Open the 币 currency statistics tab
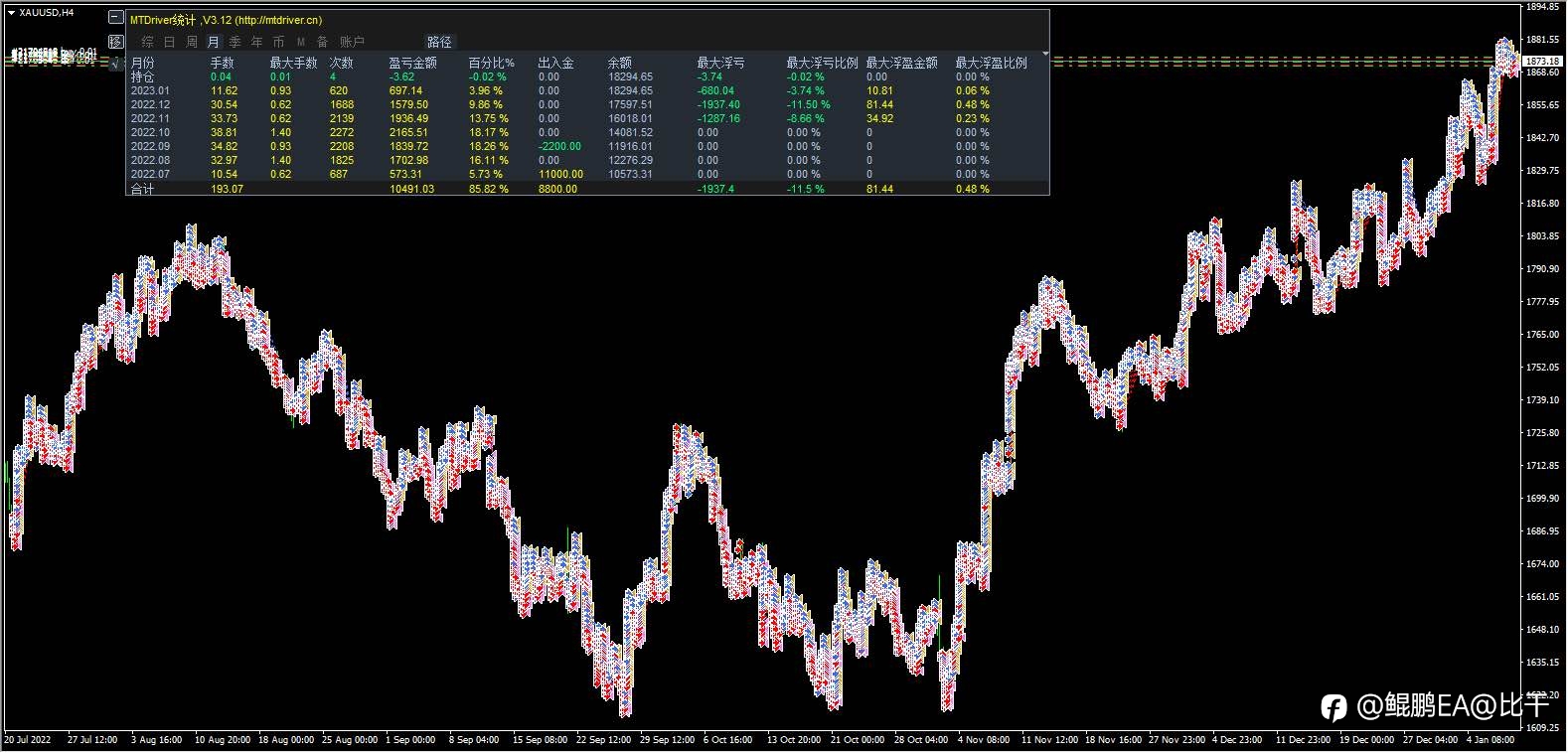The width and height of the screenshot is (1568, 753). 278,42
